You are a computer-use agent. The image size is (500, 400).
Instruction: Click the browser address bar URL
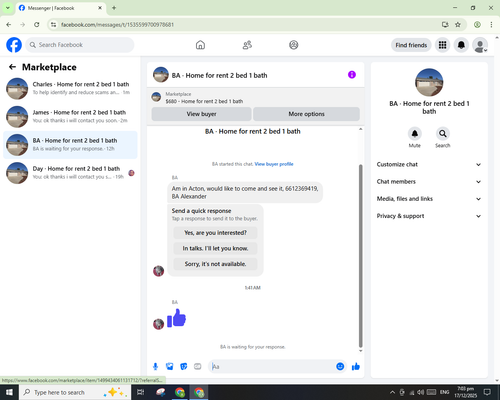point(118,25)
